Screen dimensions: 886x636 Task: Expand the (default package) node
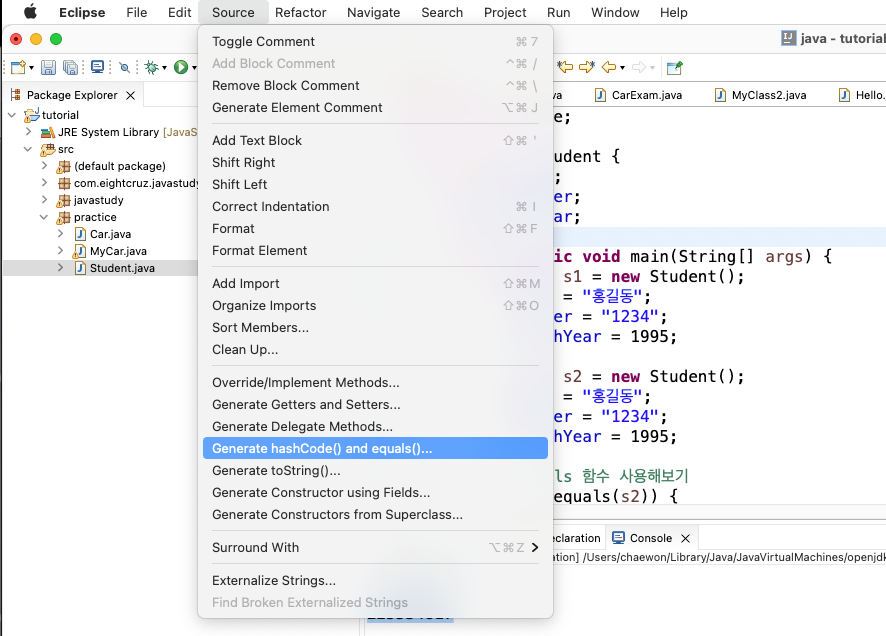click(x=45, y=166)
